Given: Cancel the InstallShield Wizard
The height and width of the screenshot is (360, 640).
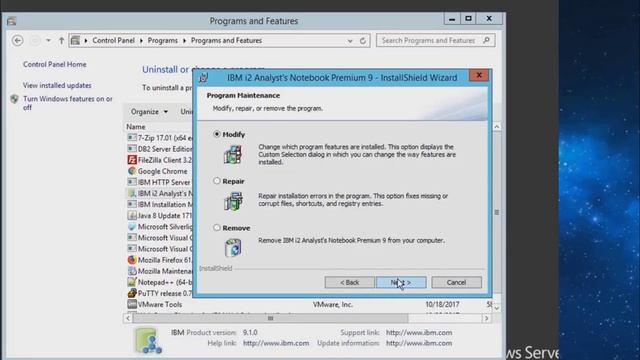Looking at the screenshot, I should point(456,282).
